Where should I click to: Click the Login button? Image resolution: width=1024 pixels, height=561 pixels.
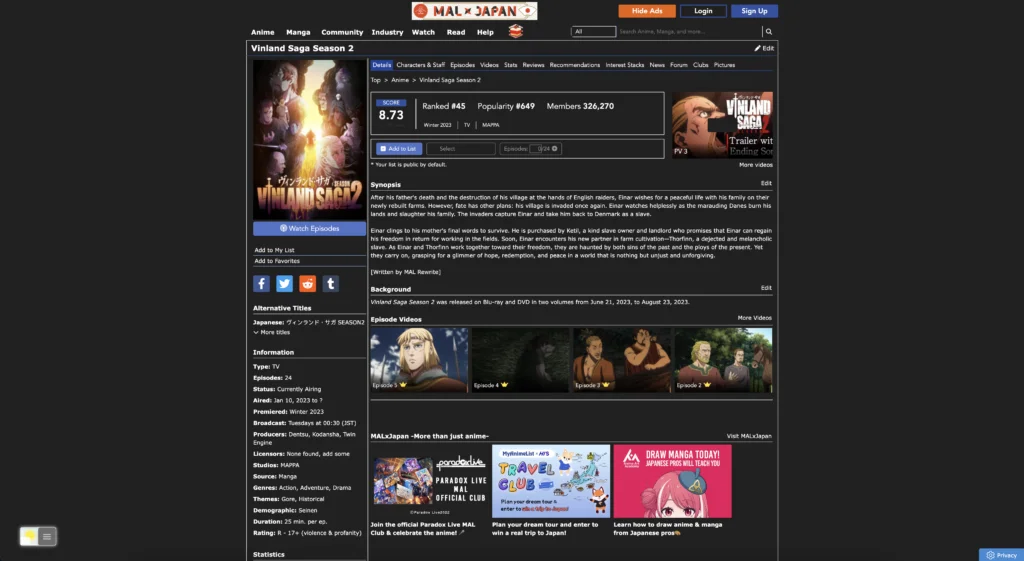point(703,11)
